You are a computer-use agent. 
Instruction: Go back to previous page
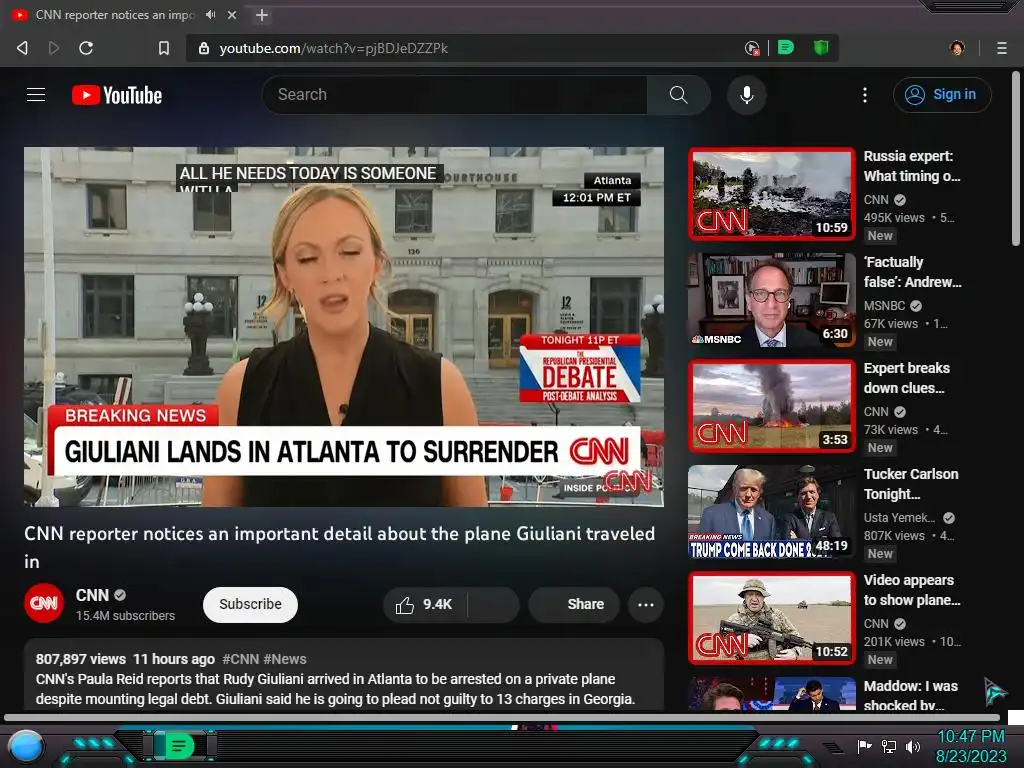click(x=23, y=48)
